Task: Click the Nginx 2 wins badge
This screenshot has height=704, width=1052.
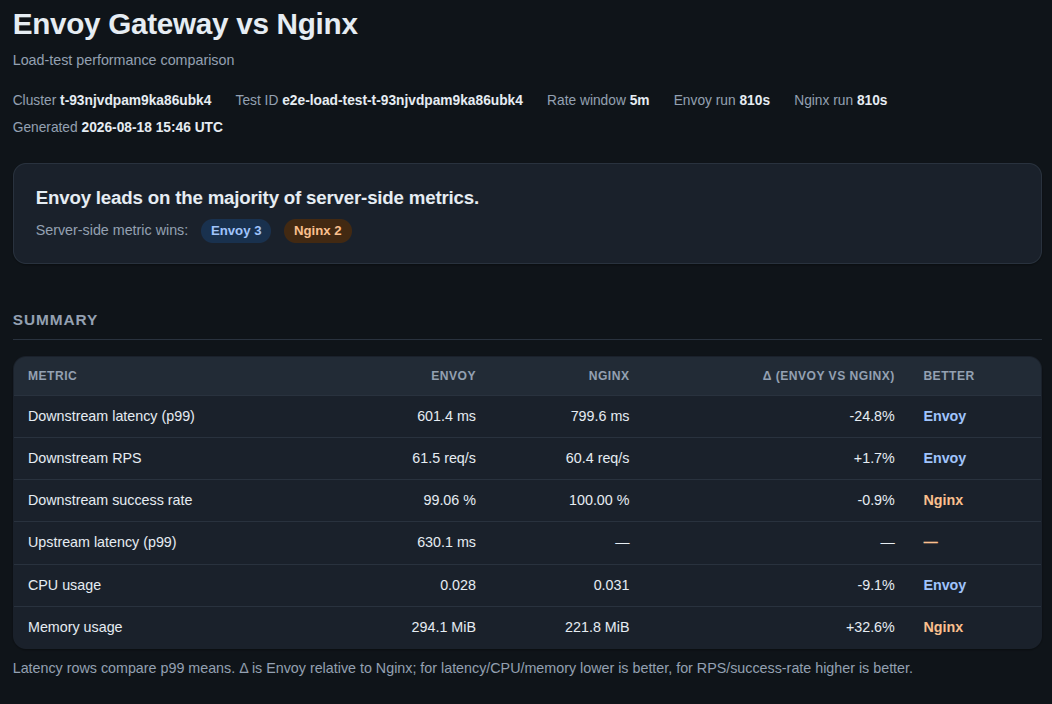Action: [318, 231]
